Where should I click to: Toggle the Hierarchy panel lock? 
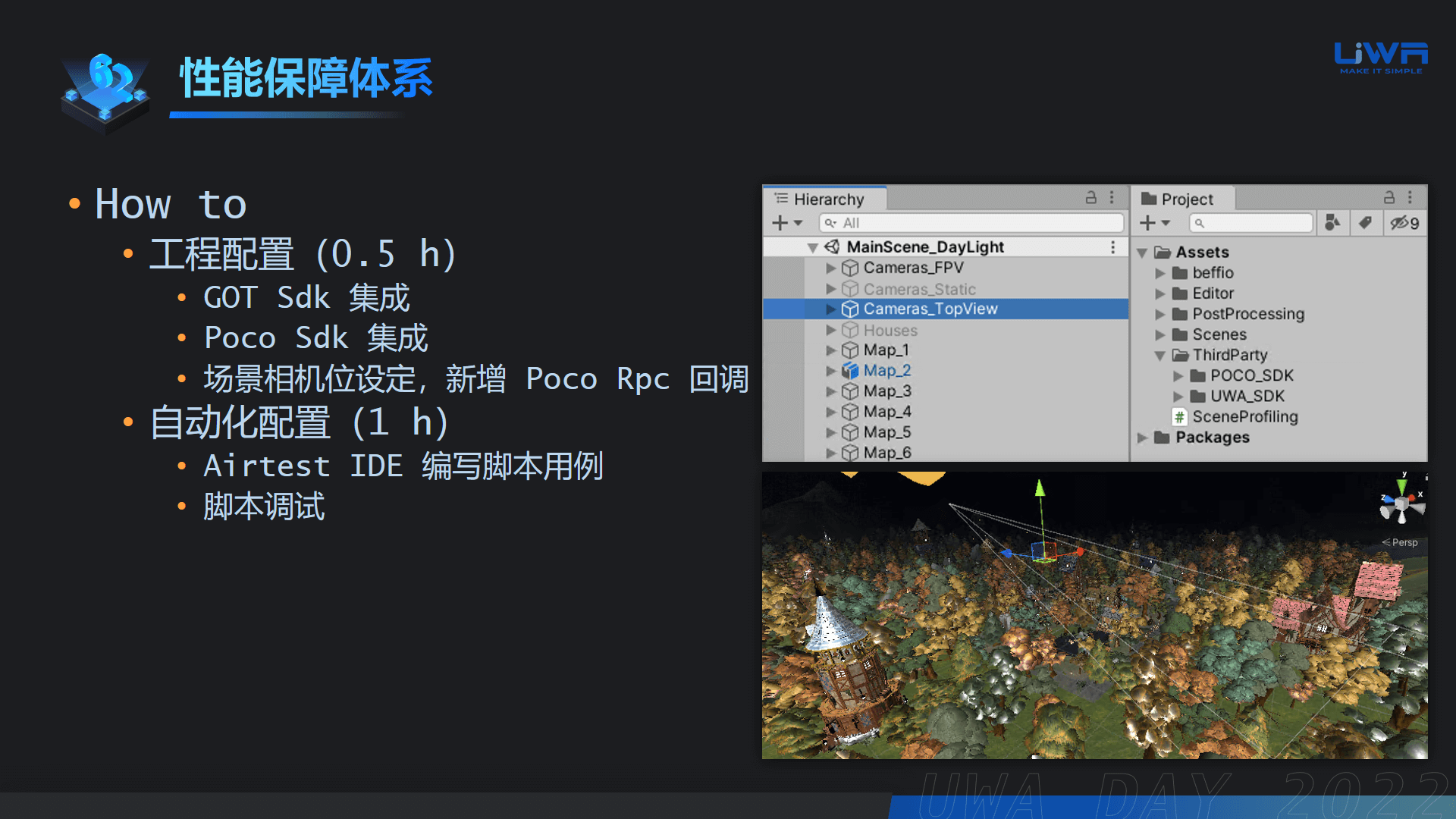click(1091, 198)
